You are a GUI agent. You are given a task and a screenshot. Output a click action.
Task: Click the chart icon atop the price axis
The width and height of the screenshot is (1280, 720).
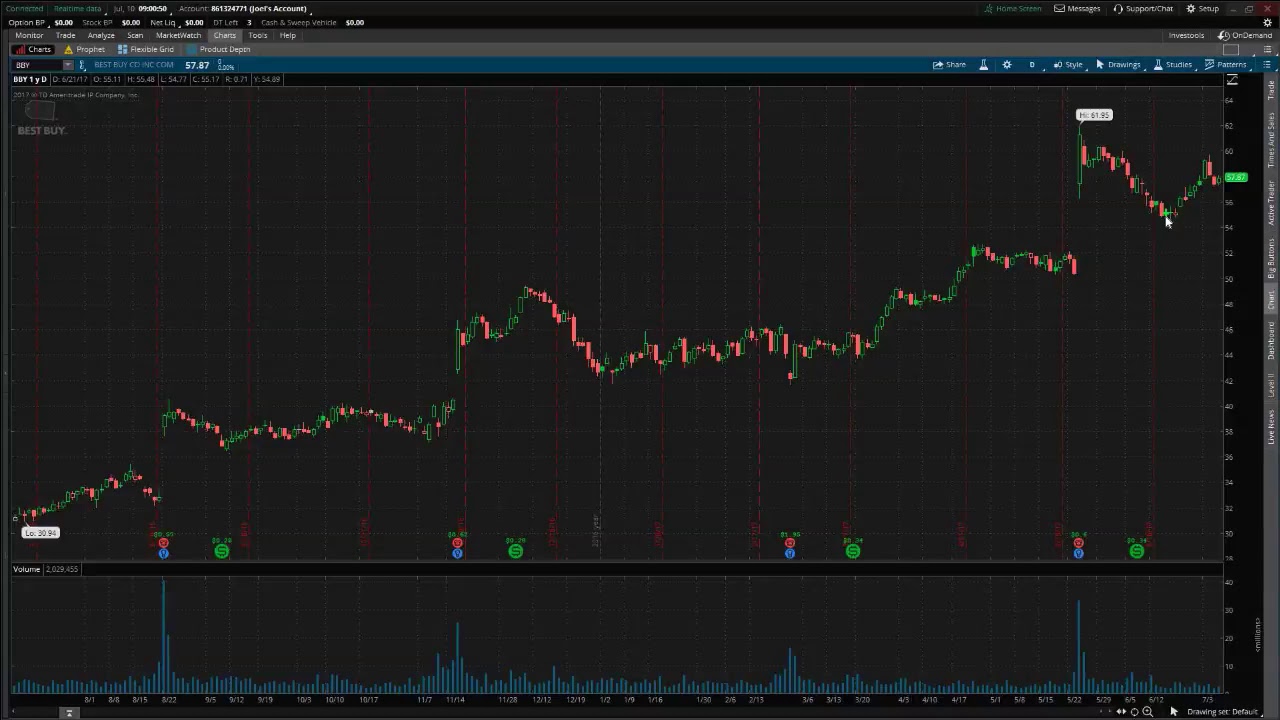(1232, 81)
